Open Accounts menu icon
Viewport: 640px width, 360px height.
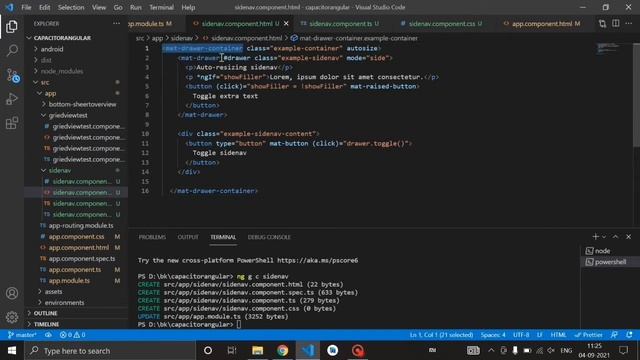point(12,293)
